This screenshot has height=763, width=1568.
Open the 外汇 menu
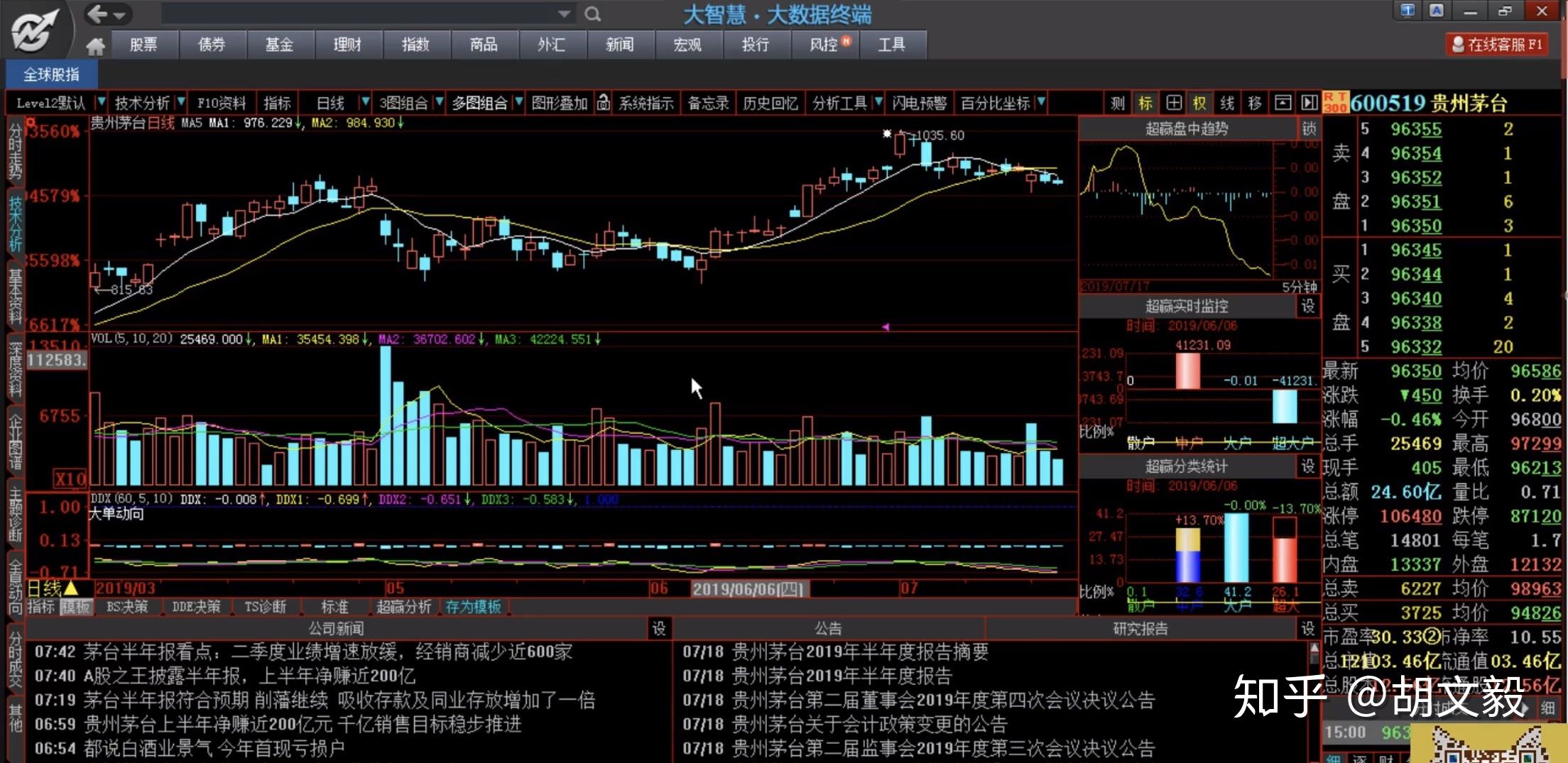click(551, 45)
